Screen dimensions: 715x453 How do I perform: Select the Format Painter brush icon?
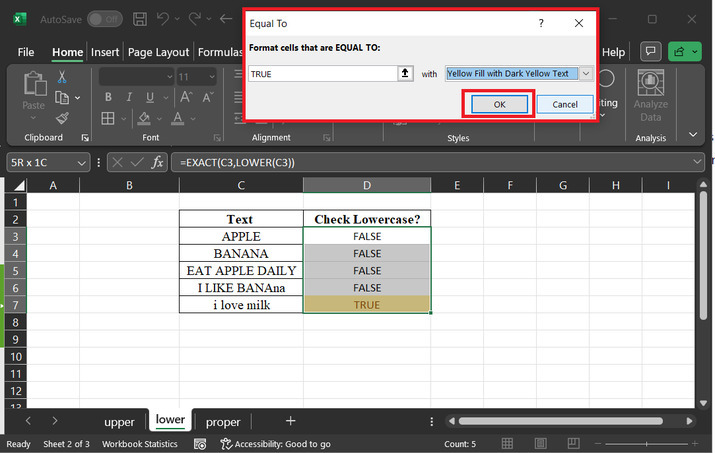point(61,117)
